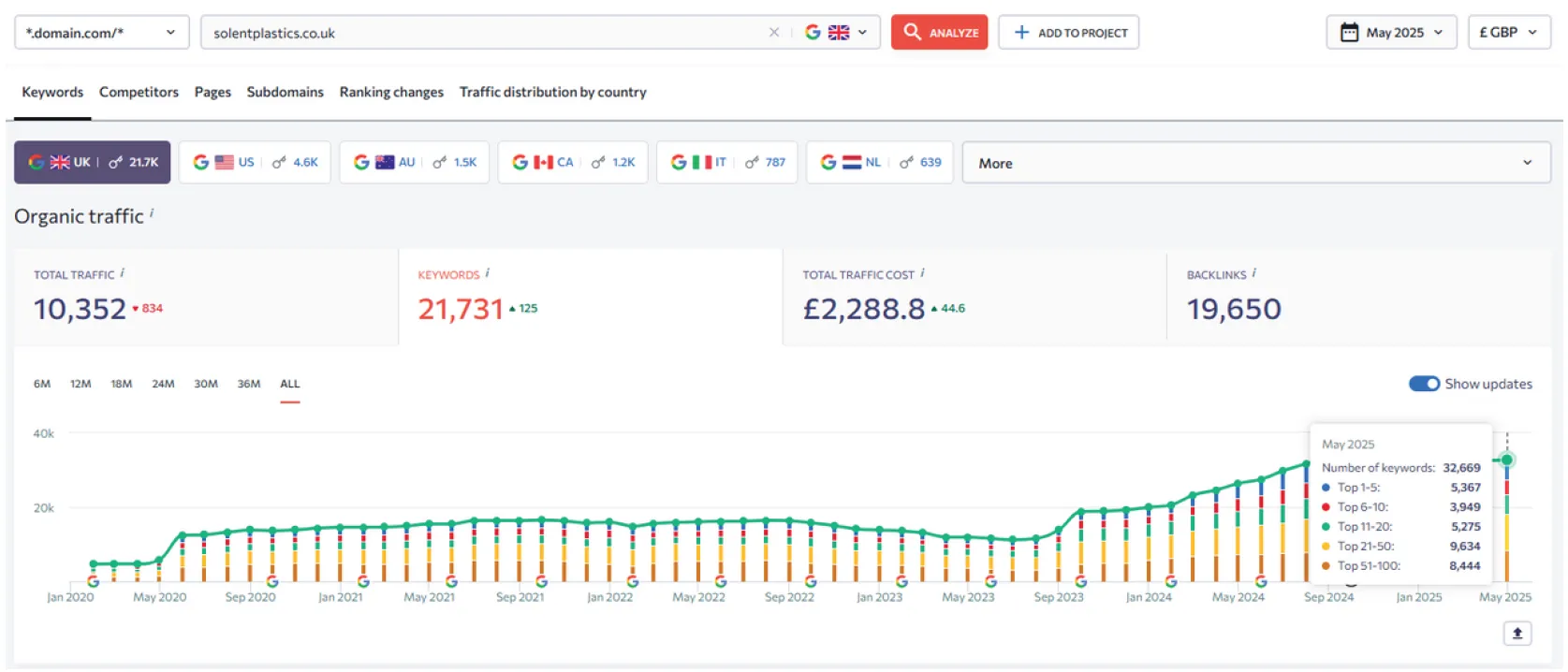Image resolution: width=1568 pixels, height=672 pixels.
Task: Select the Google IT 787 region
Action: pyautogui.click(x=727, y=162)
